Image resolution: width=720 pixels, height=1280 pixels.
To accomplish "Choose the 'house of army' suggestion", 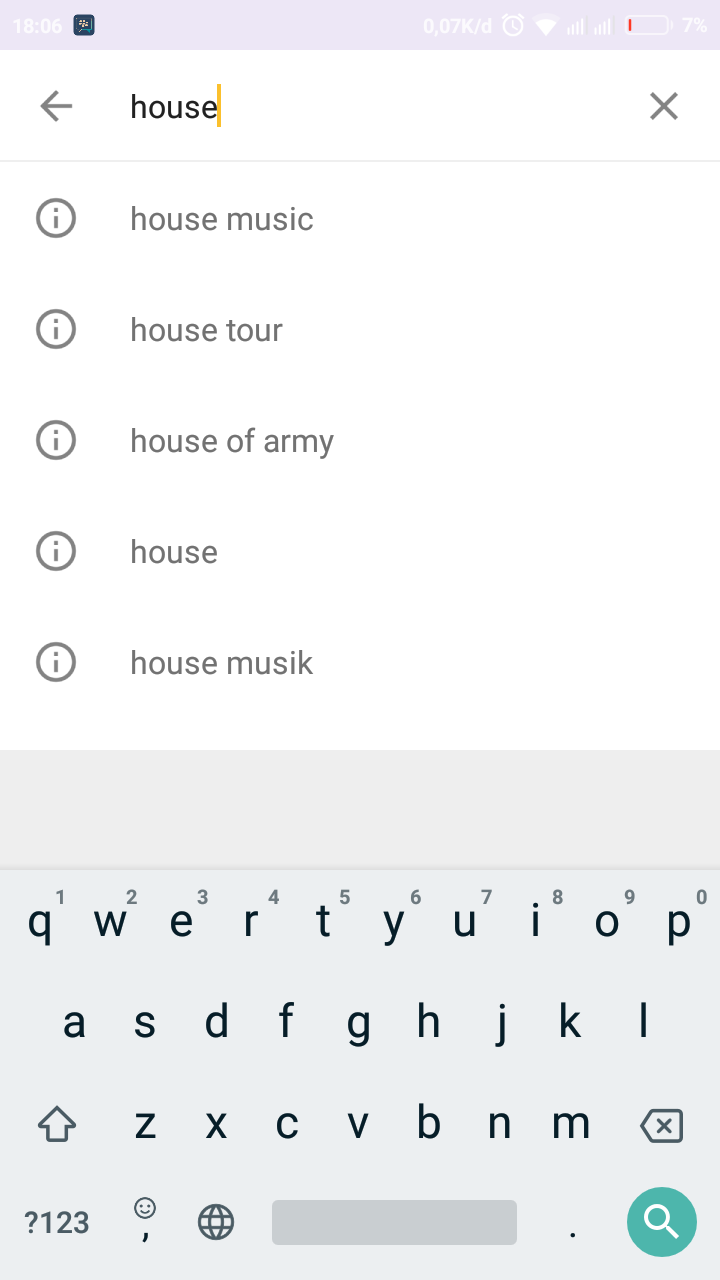I will (x=360, y=440).
